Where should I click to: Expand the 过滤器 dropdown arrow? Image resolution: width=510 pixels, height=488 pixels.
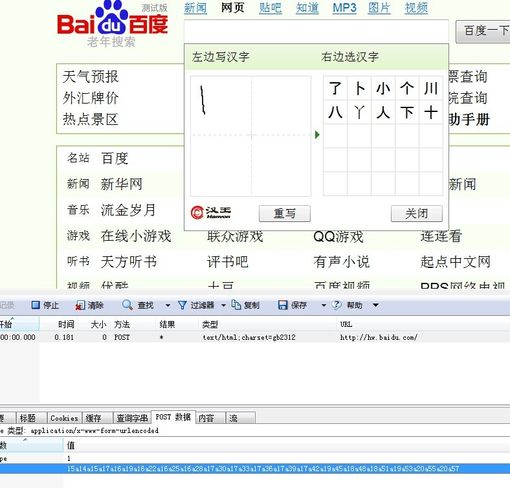[223, 305]
